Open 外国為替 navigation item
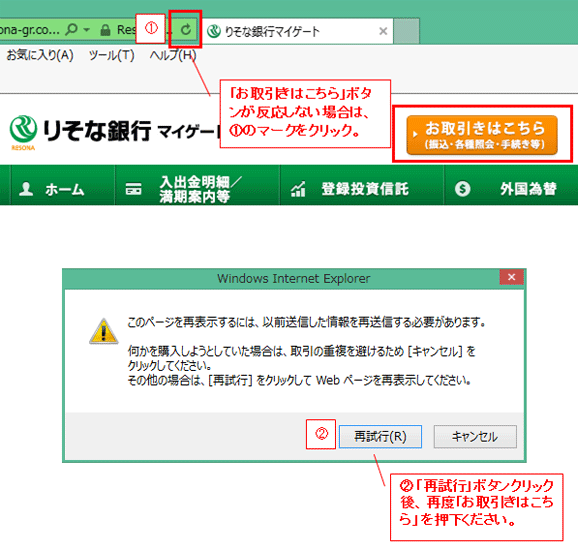Screen dimensions: 578x545 511,185
